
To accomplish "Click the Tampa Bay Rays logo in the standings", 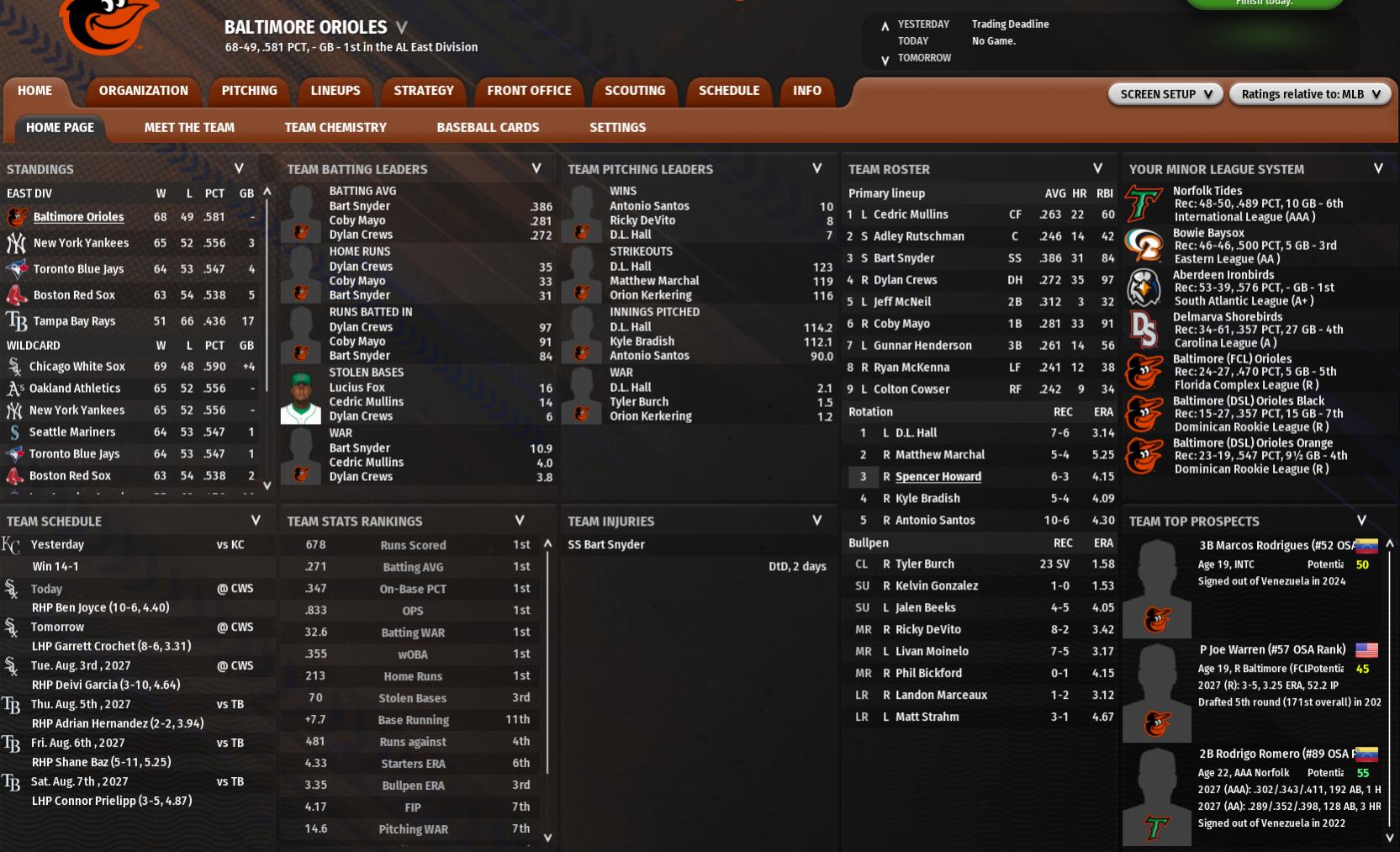I will click(x=16, y=321).
